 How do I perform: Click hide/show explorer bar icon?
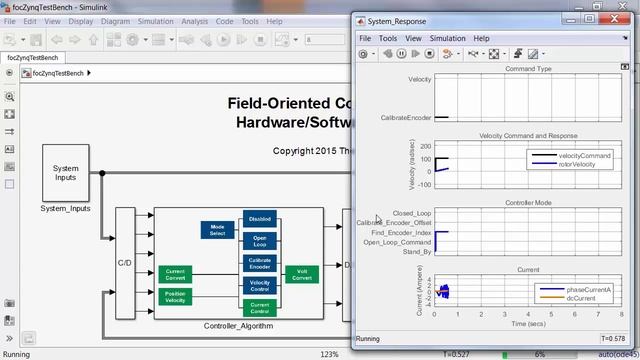click(9, 73)
